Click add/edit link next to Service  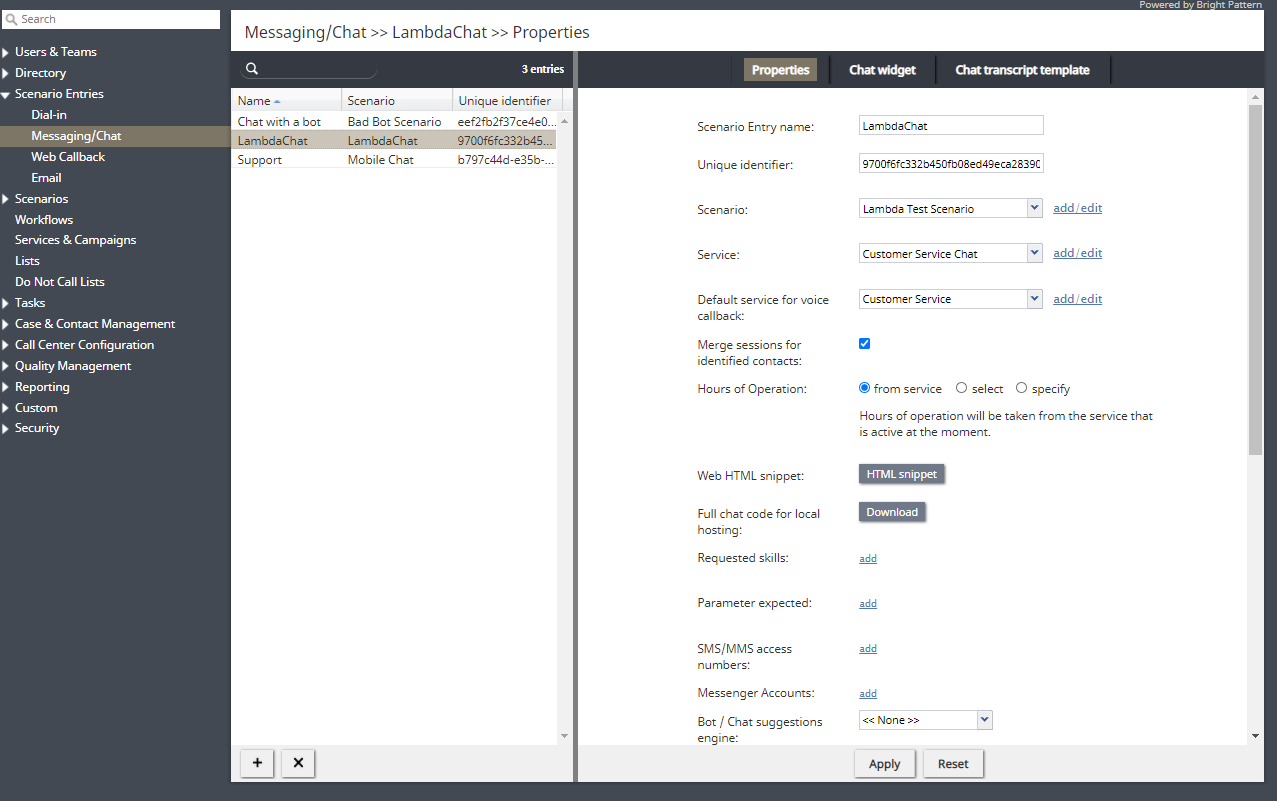(x=1078, y=253)
